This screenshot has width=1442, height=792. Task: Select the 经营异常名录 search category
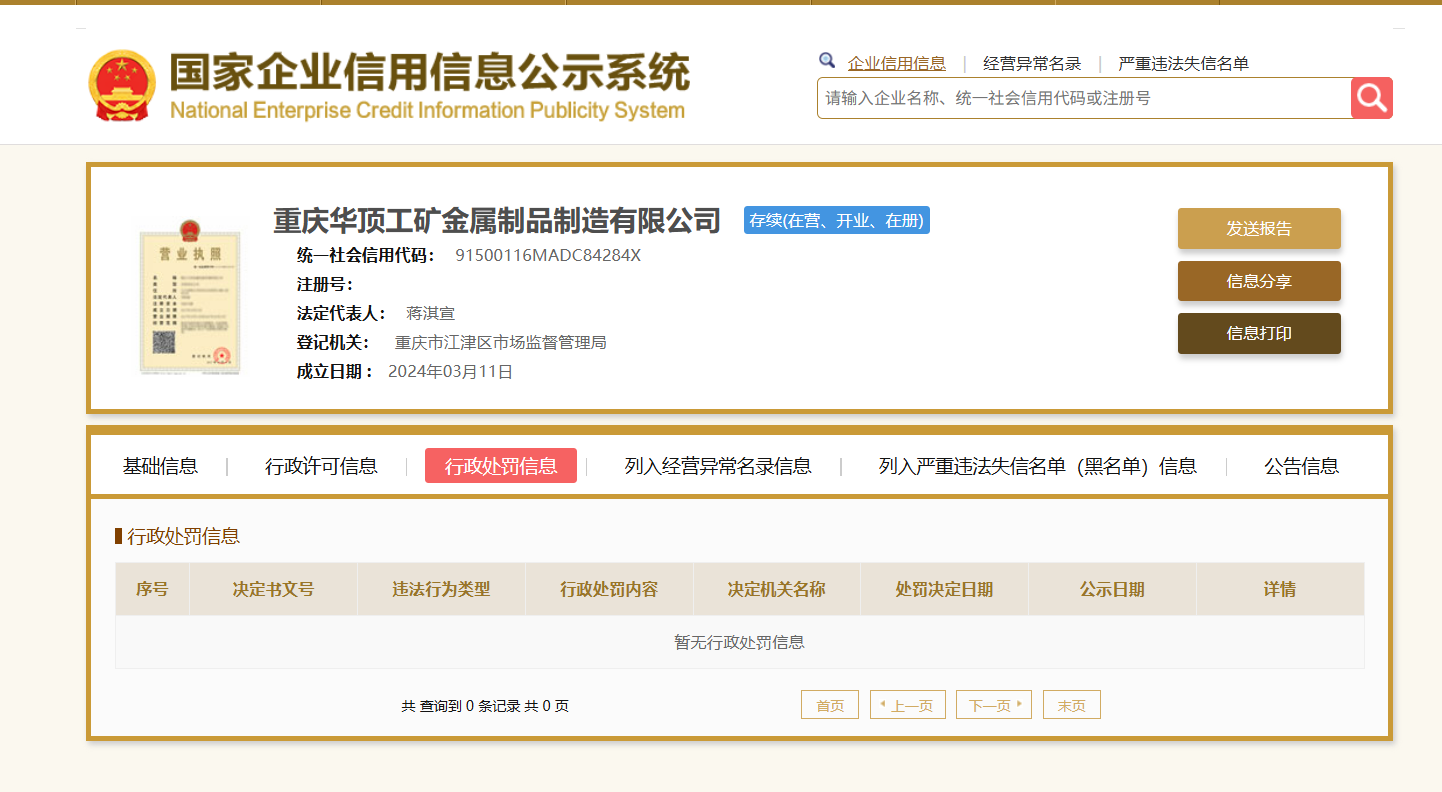pos(1032,64)
